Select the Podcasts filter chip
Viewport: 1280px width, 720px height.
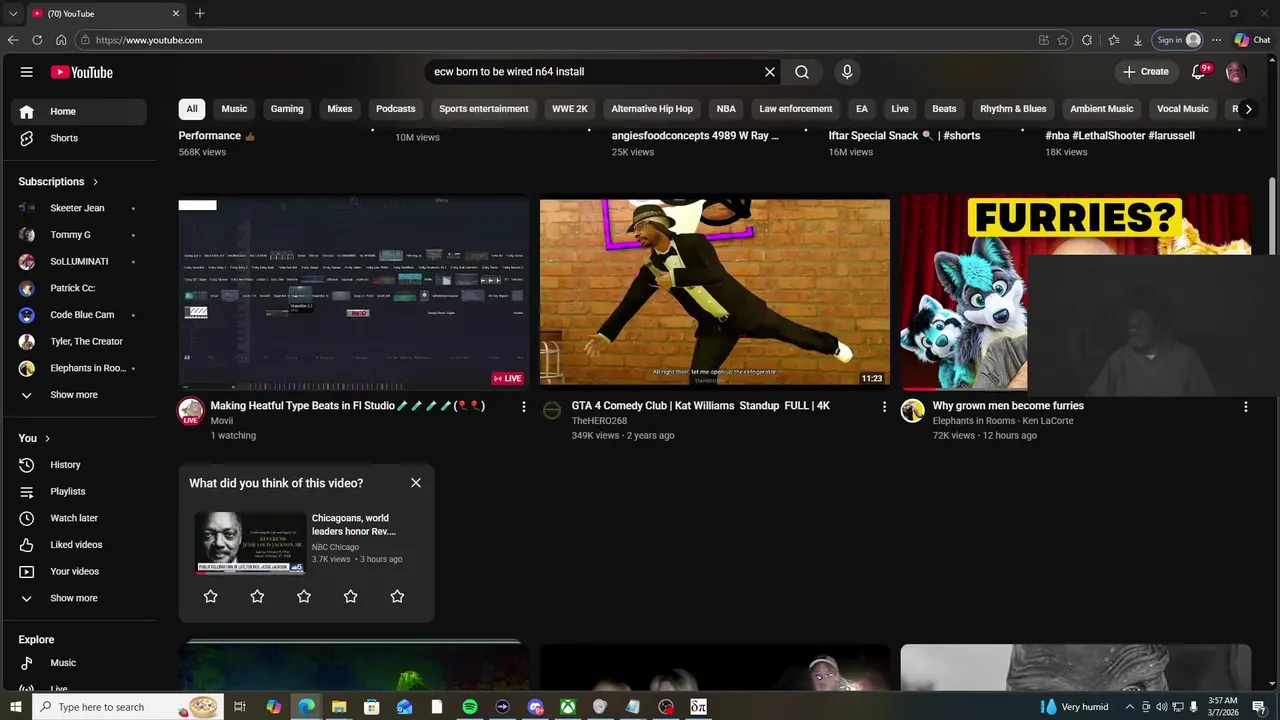click(x=396, y=109)
